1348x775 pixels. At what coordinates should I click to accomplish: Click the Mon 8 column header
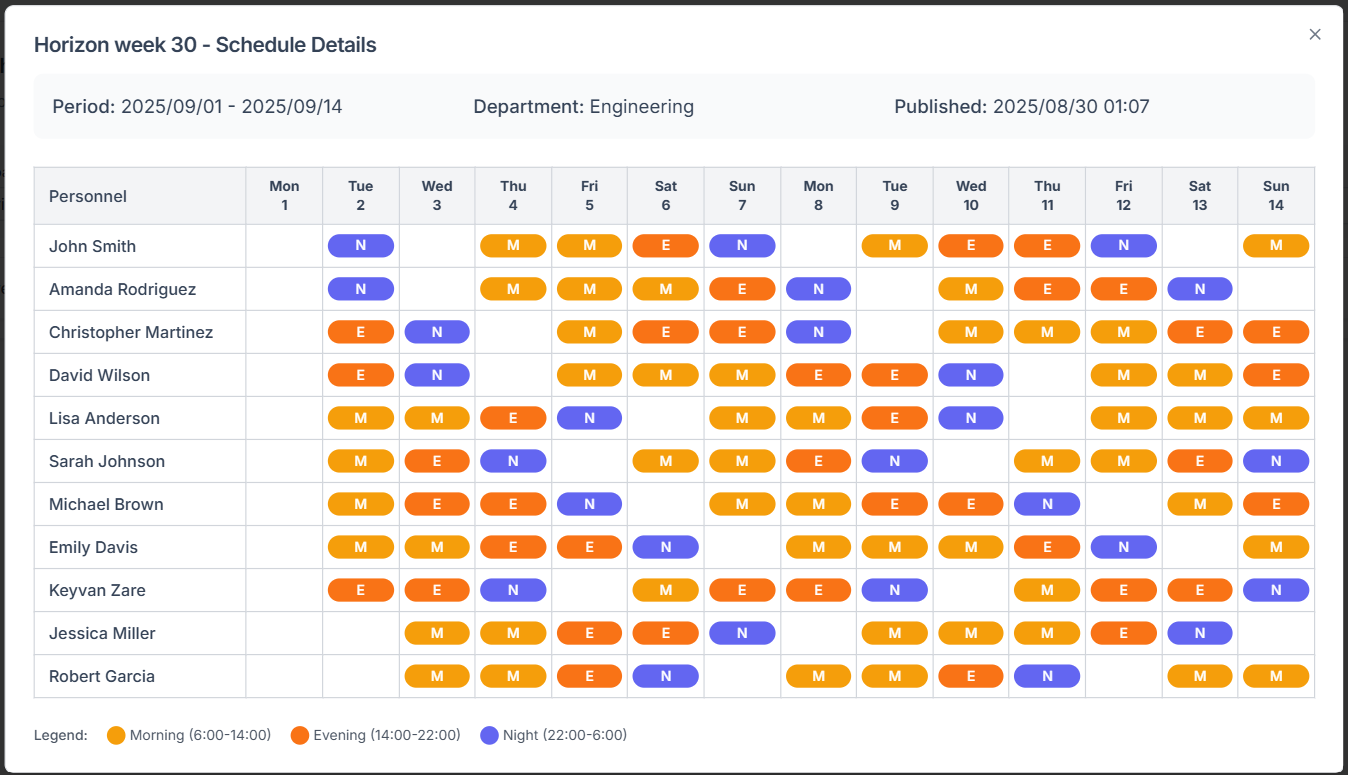[818, 196]
